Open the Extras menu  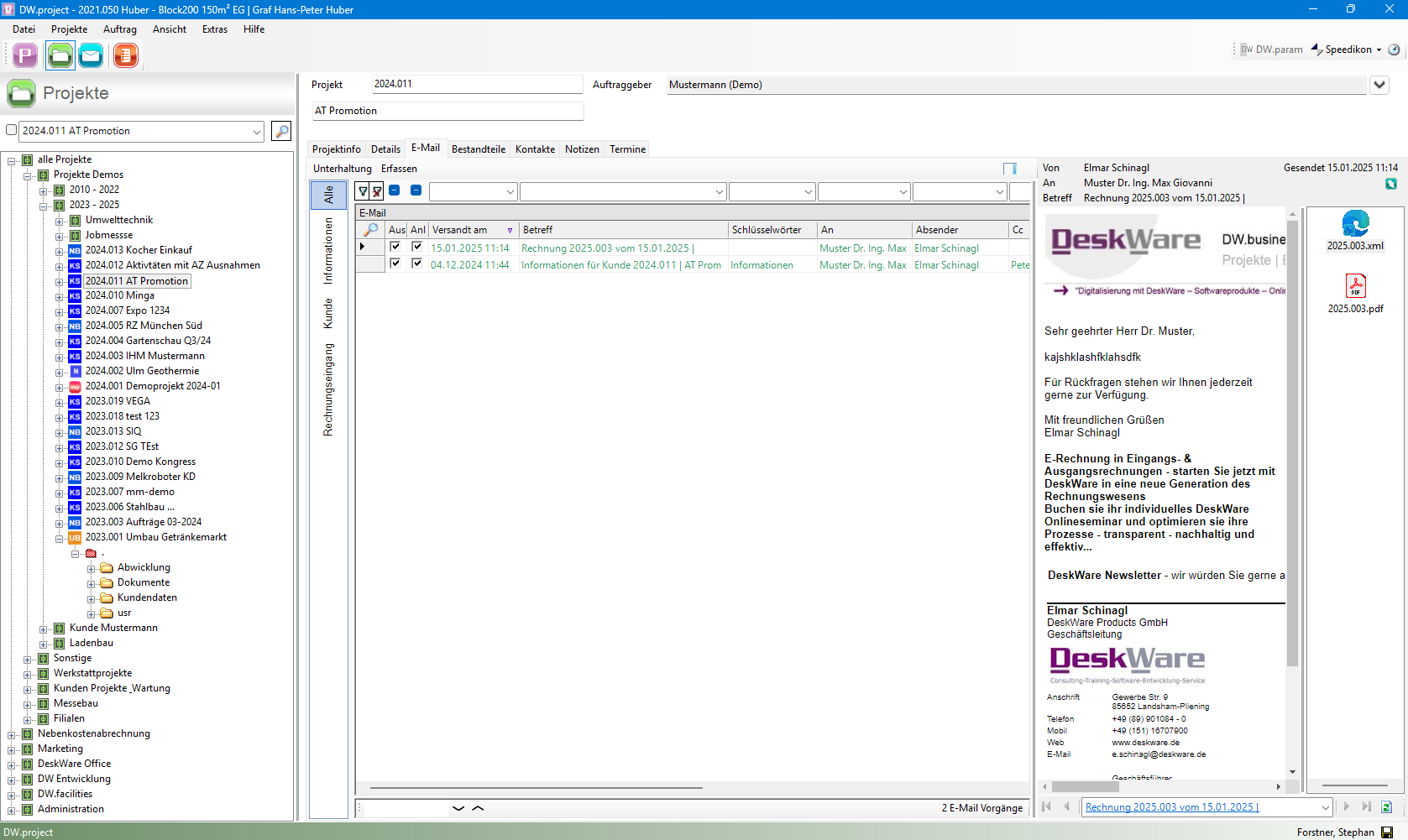coord(215,29)
